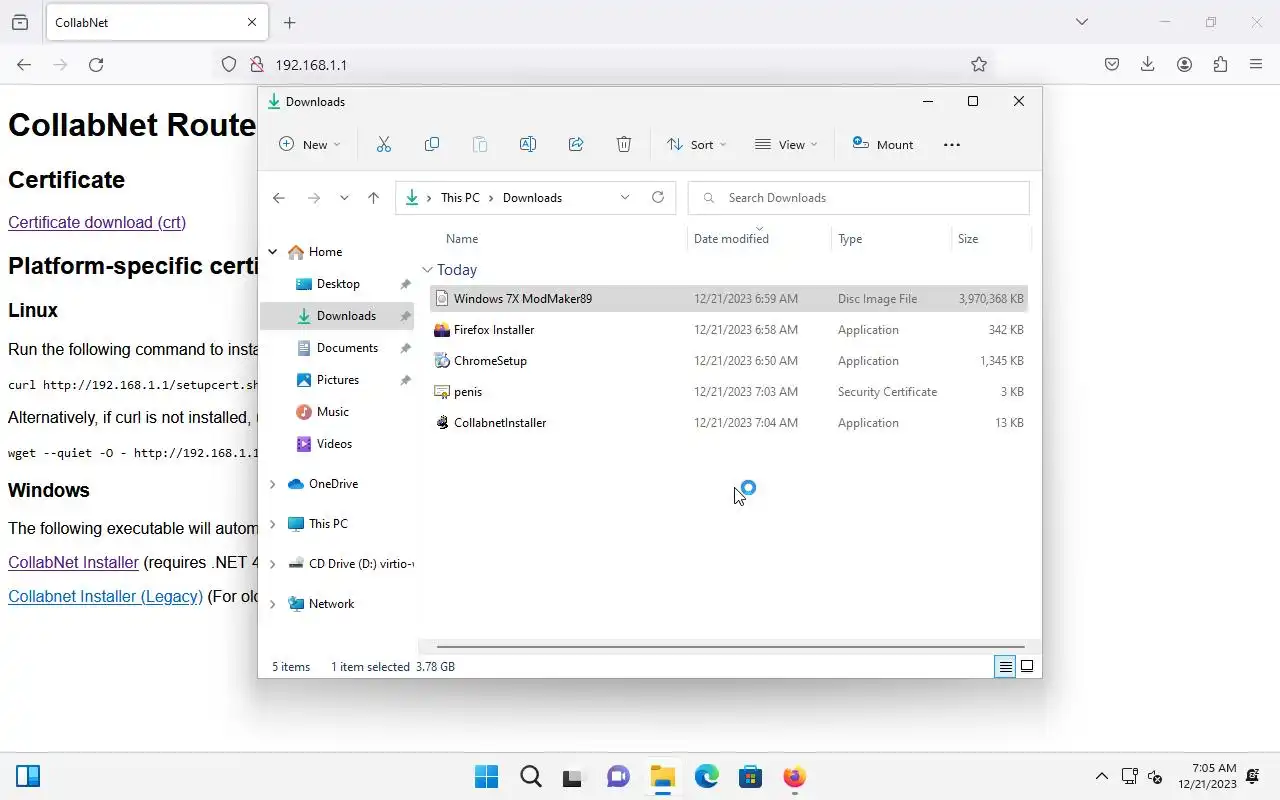Select Pictures in the navigation pane
The width and height of the screenshot is (1280, 800).
[x=338, y=380]
